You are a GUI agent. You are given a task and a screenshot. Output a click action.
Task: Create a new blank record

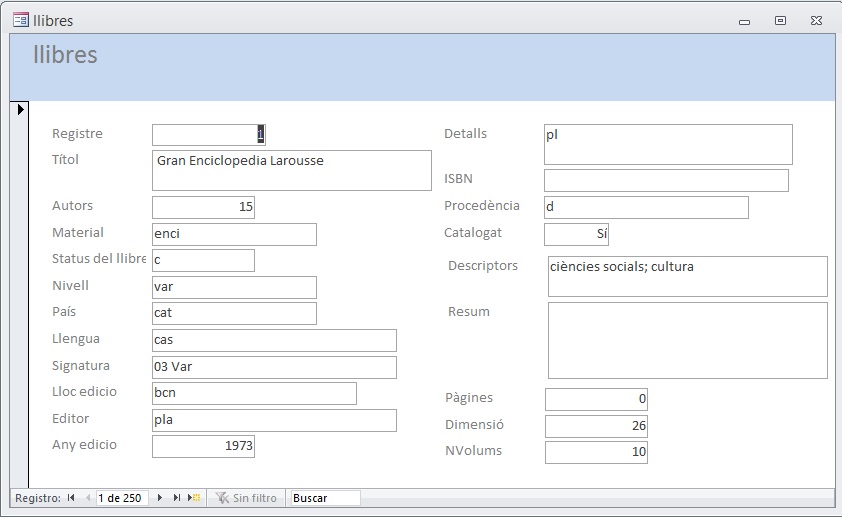tap(194, 498)
